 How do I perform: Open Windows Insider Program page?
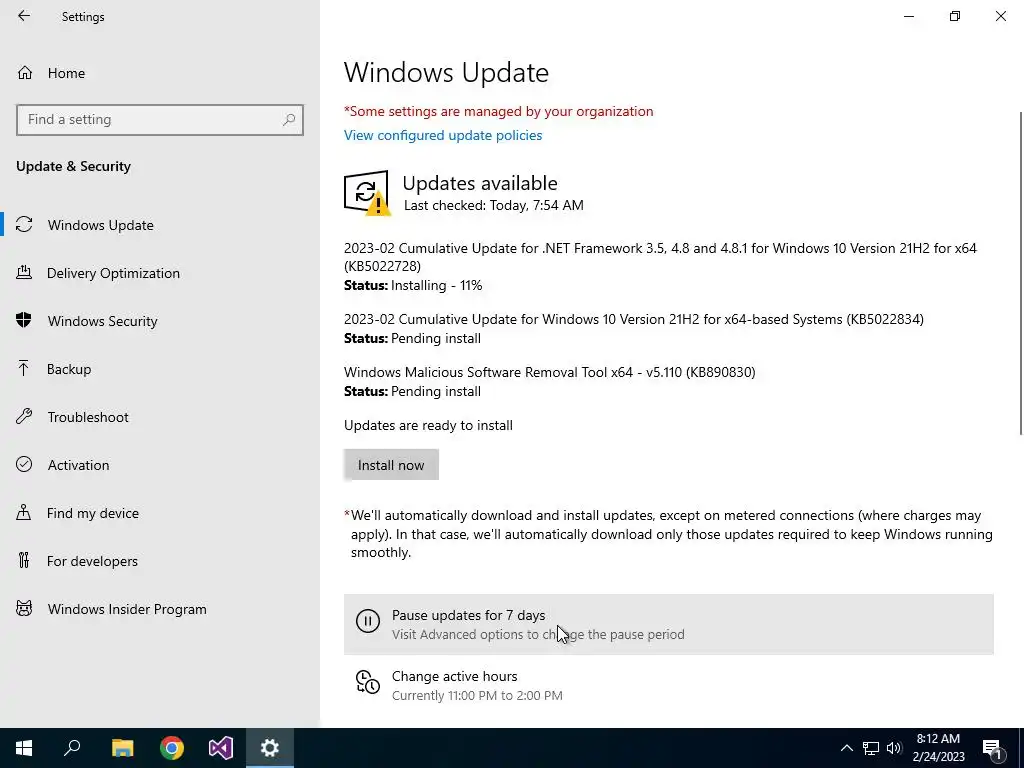160,609
